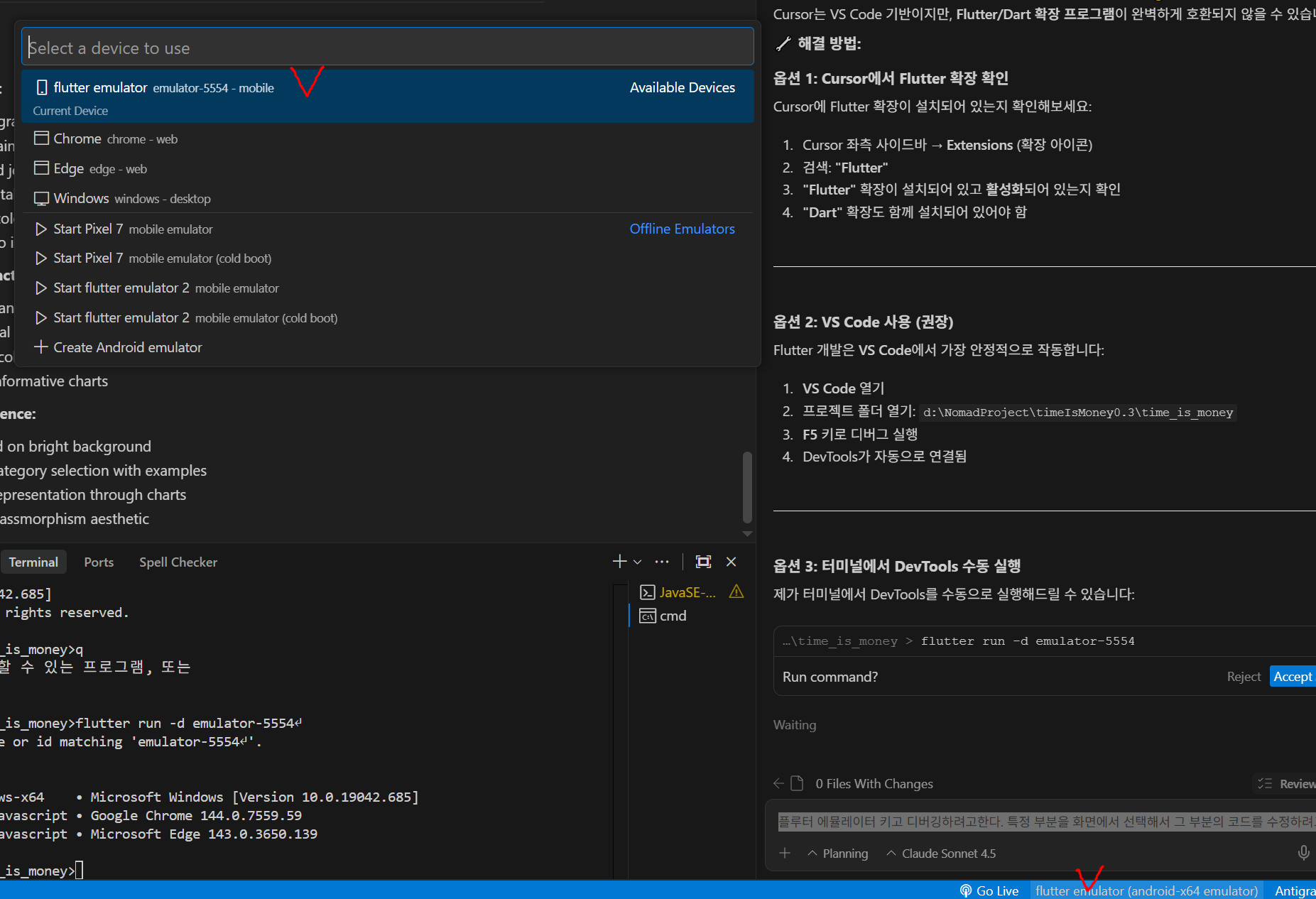Click Go Live in the status bar
Image resolution: width=1316 pixels, height=899 pixels.
989,890
